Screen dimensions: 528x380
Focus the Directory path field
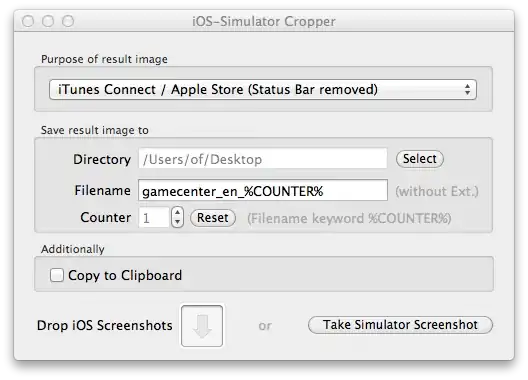[x=263, y=159]
